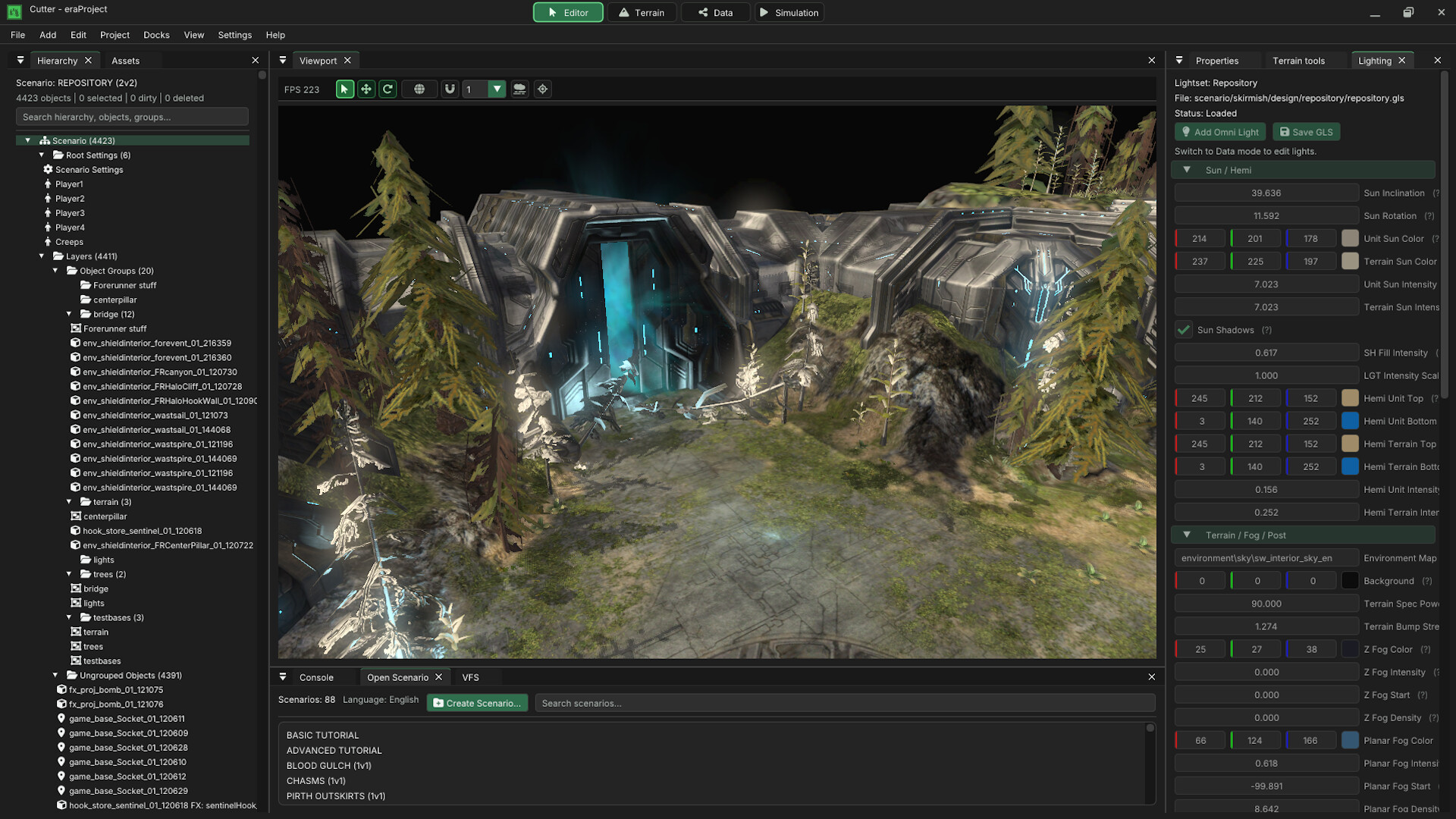Click the Forerunner stuff folder icon
Screen dimensions: 1456x819
point(86,285)
